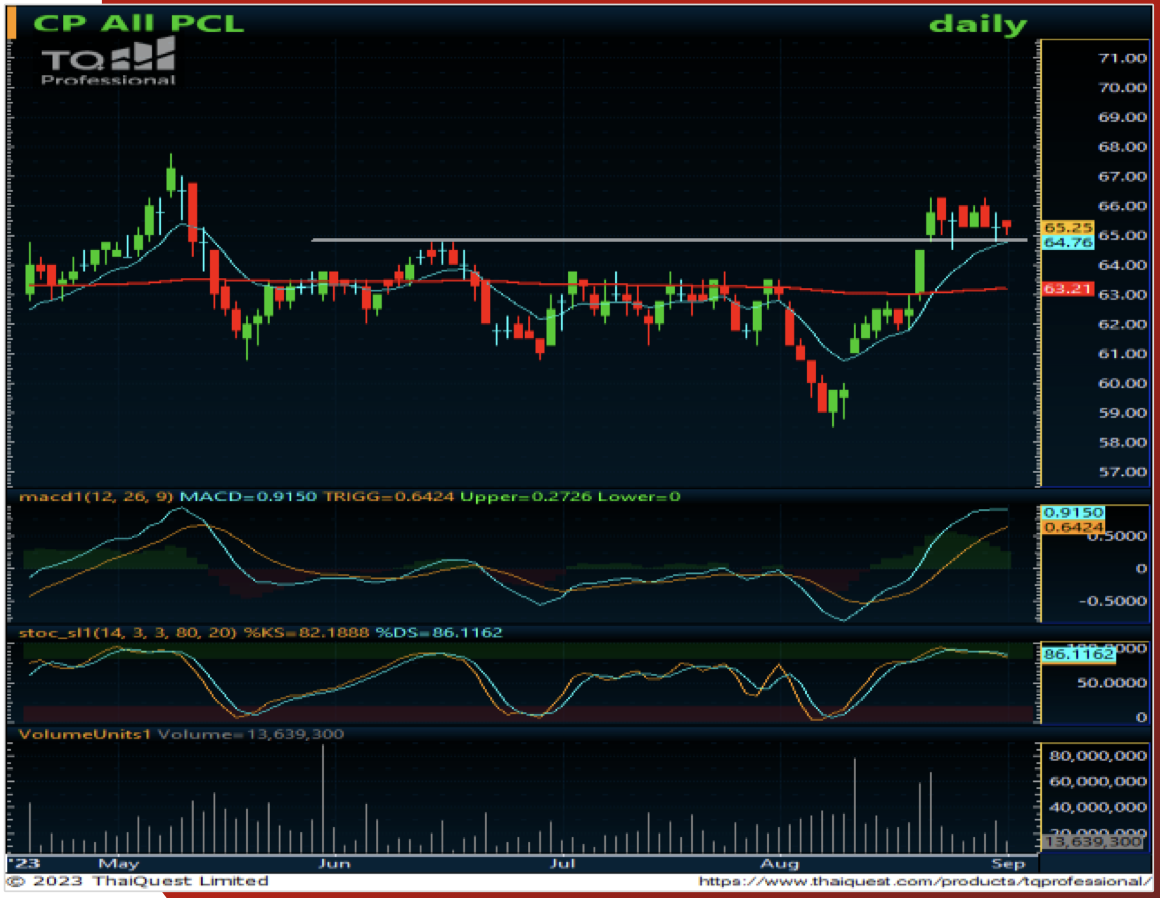Click the Sep label on time axis
Viewport: 1160px width, 898px height.
pyautogui.click(x=1009, y=864)
